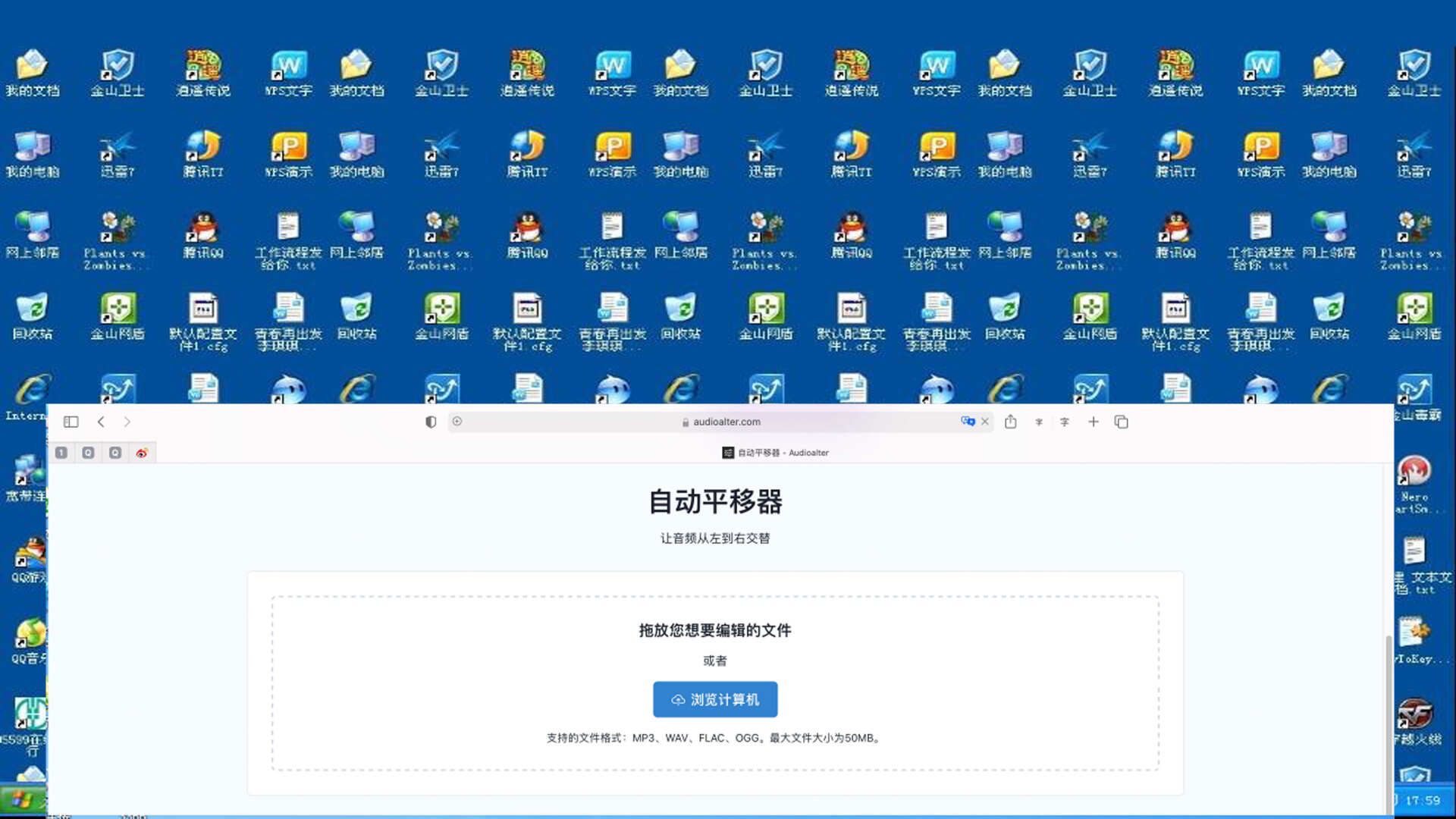
Task: Open the Safari share icon
Action: [1011, 422]
